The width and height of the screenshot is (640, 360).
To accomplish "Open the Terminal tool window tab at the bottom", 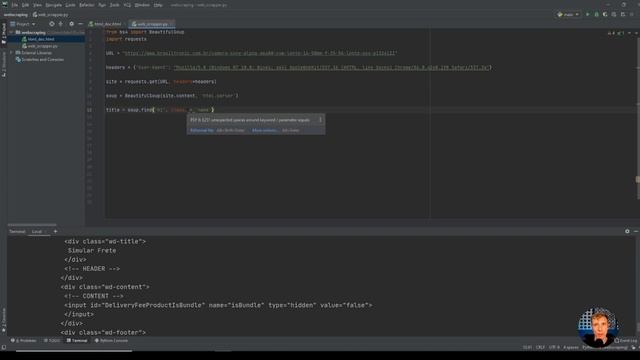I will click(x=77, y=340).
